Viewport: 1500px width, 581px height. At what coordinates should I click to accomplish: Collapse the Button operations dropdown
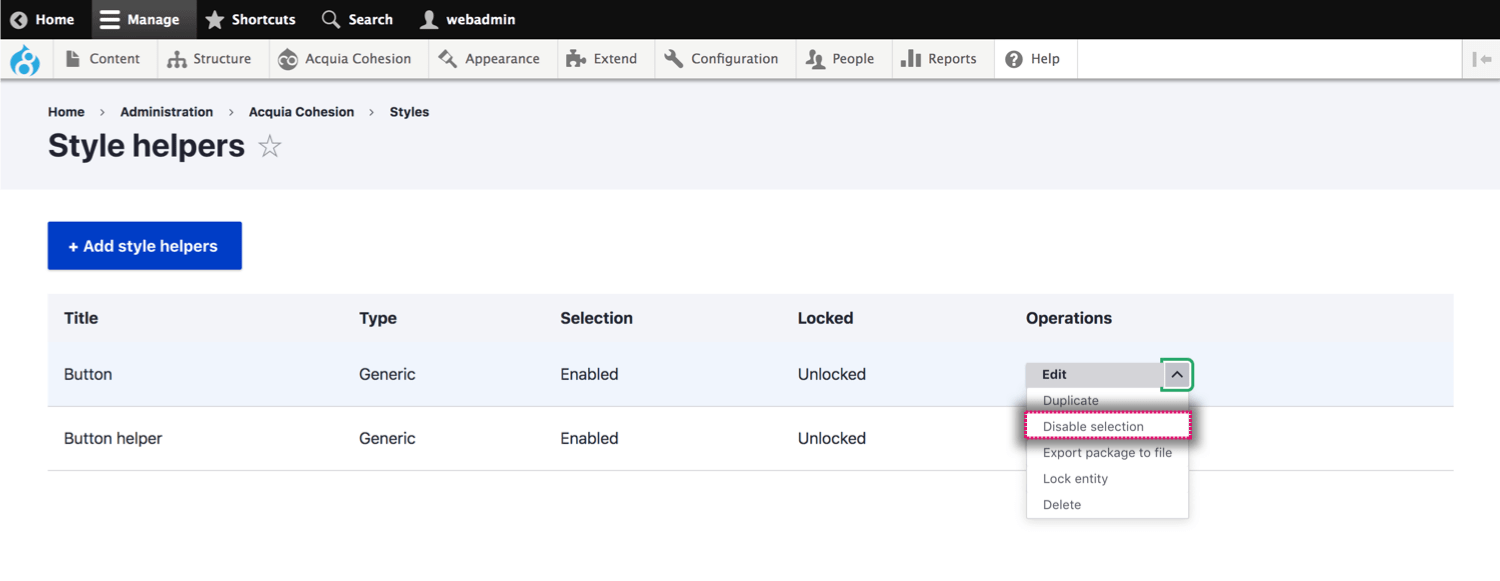coord(1177,375)
